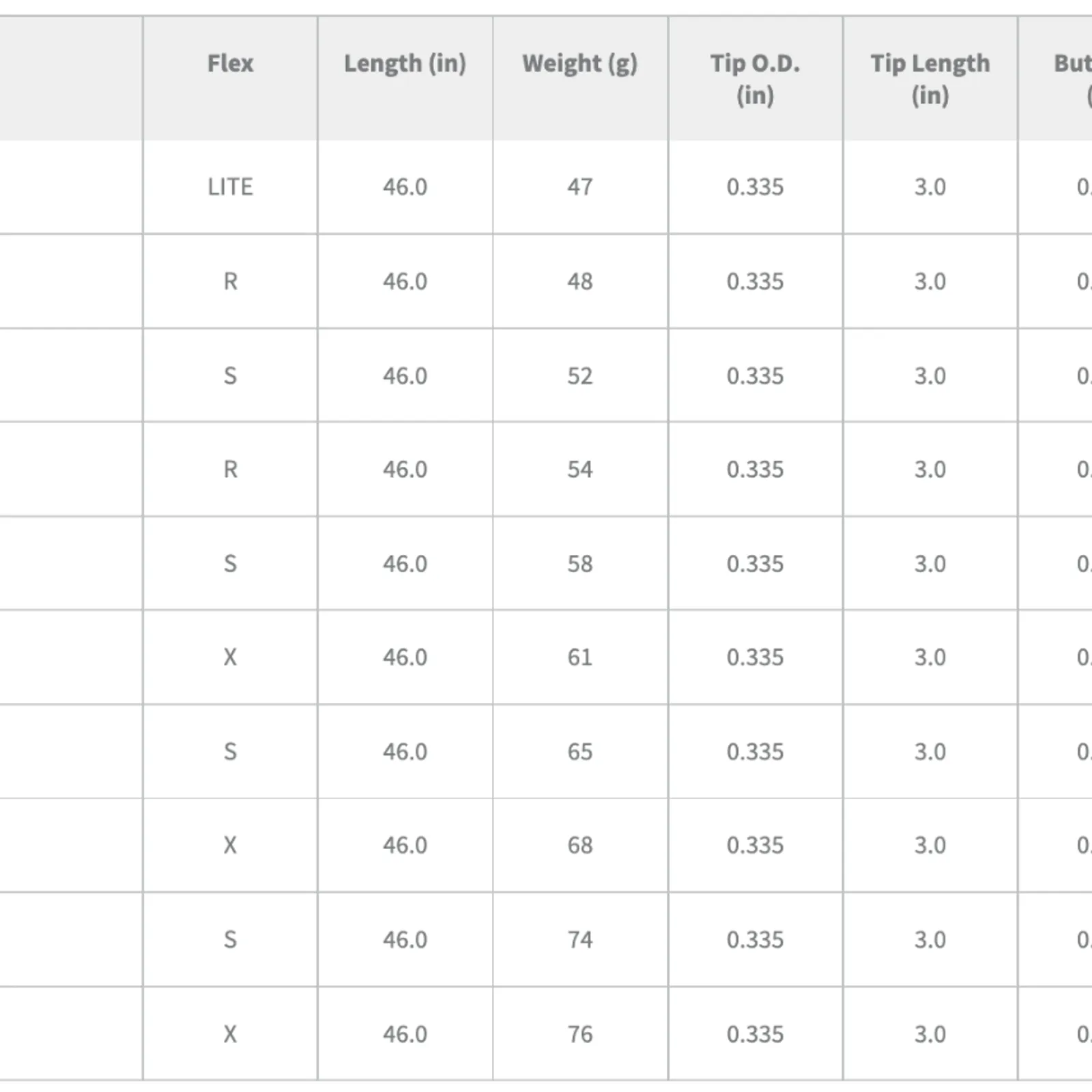Select the weight cell showing 54
This screenshot has height=1092, width=1092.
pyautogui.click(x=580, y=469)
